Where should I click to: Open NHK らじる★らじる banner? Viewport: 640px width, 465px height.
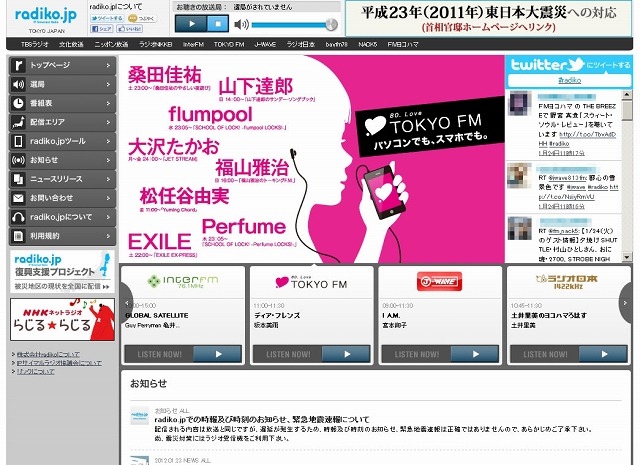coord(62,319)
